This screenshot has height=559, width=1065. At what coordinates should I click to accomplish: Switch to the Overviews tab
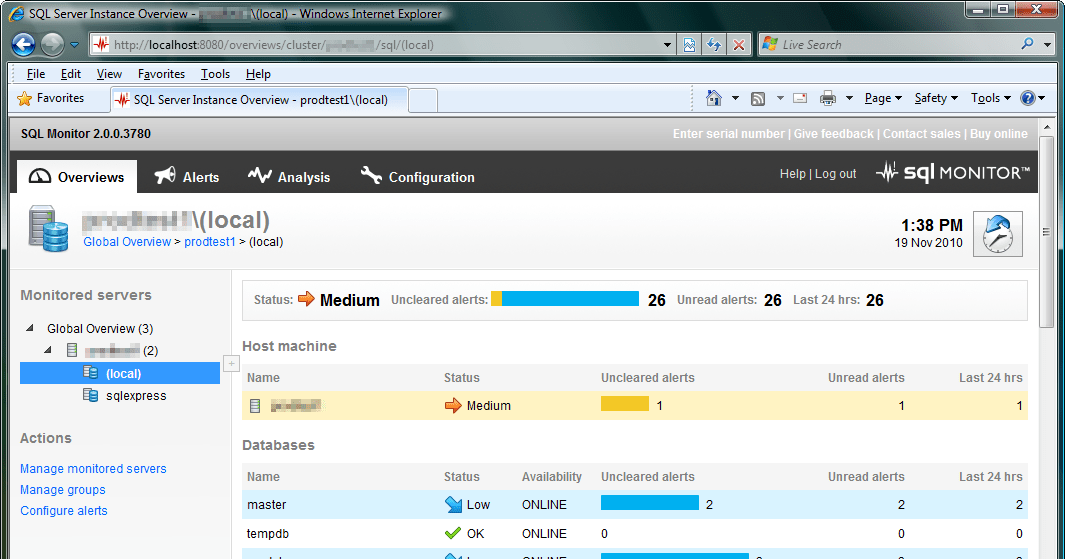pyautogui.click(x=77, y=177)
